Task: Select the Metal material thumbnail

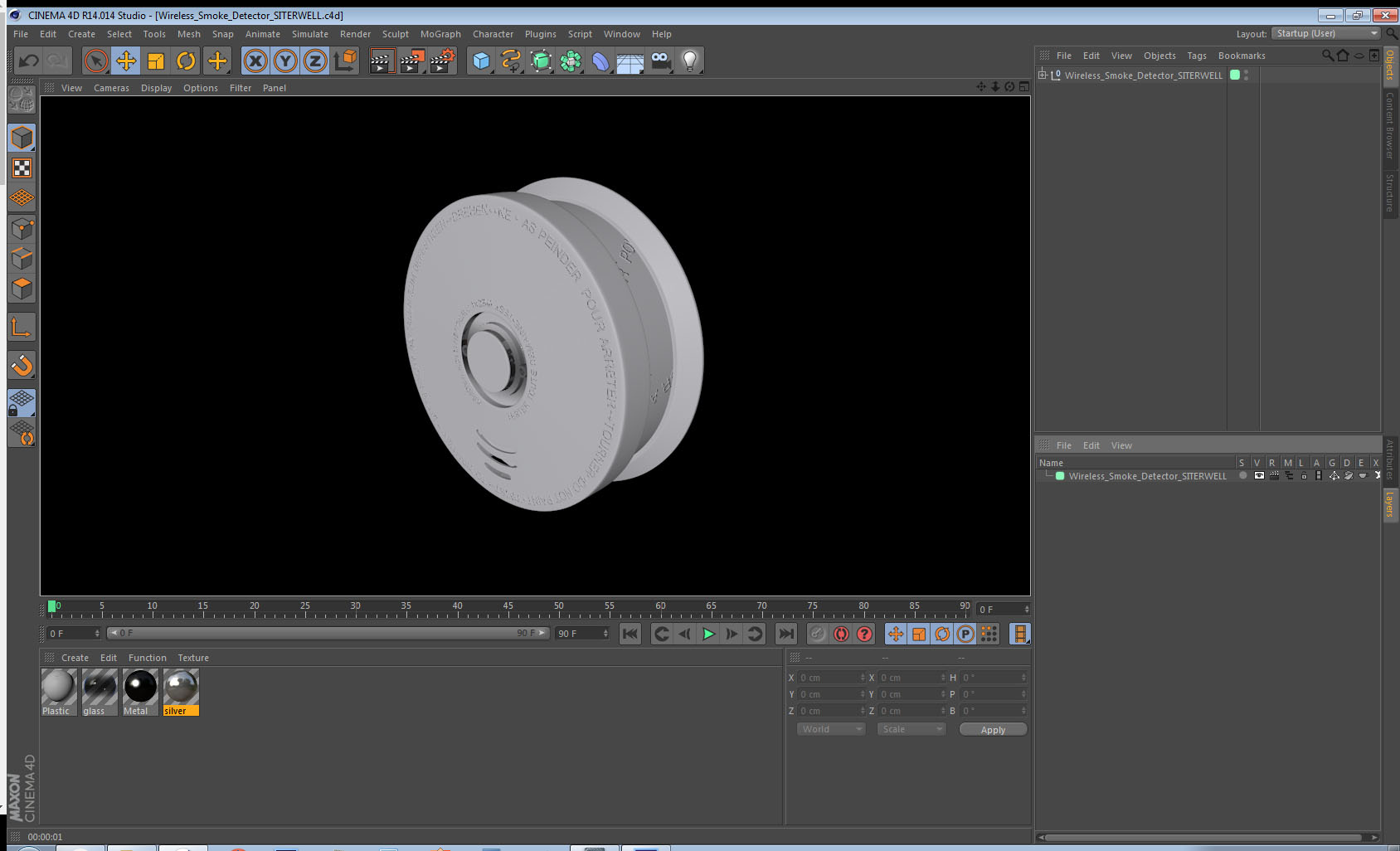Action: coord(140,692)
